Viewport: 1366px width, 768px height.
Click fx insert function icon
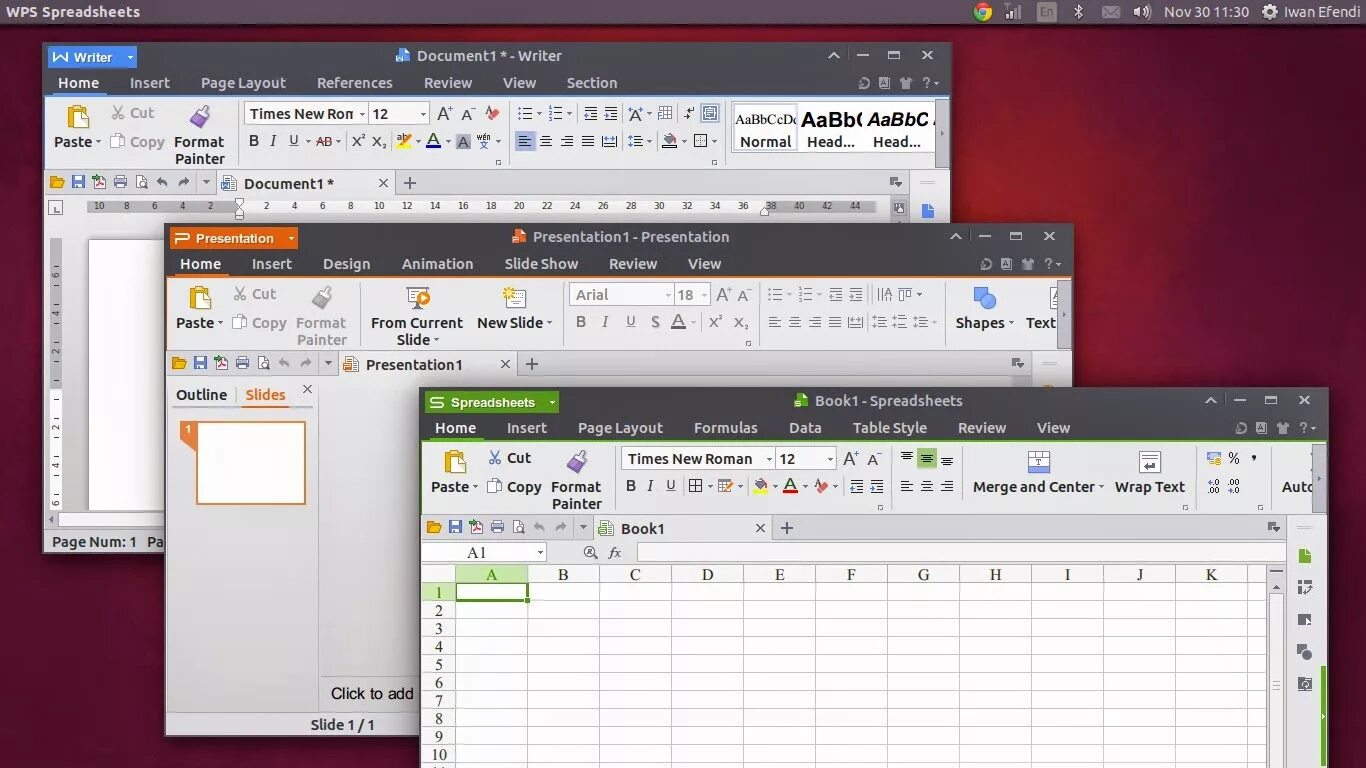point(615,553)
